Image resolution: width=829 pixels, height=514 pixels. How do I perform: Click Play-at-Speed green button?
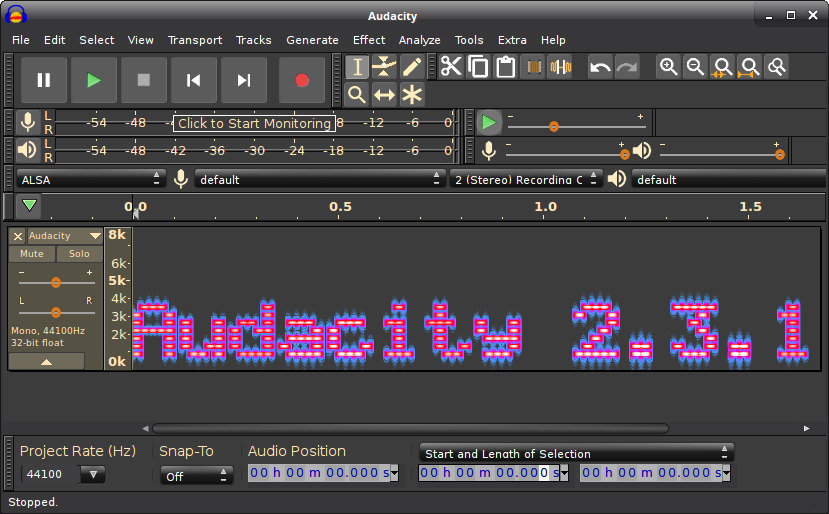point(489,123)
